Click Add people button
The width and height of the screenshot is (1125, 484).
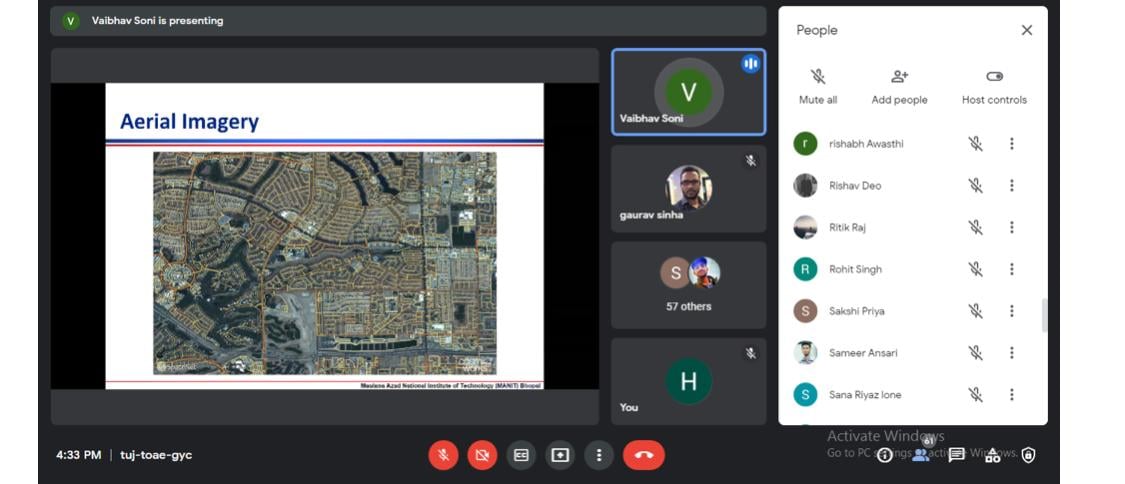point(899,86)
